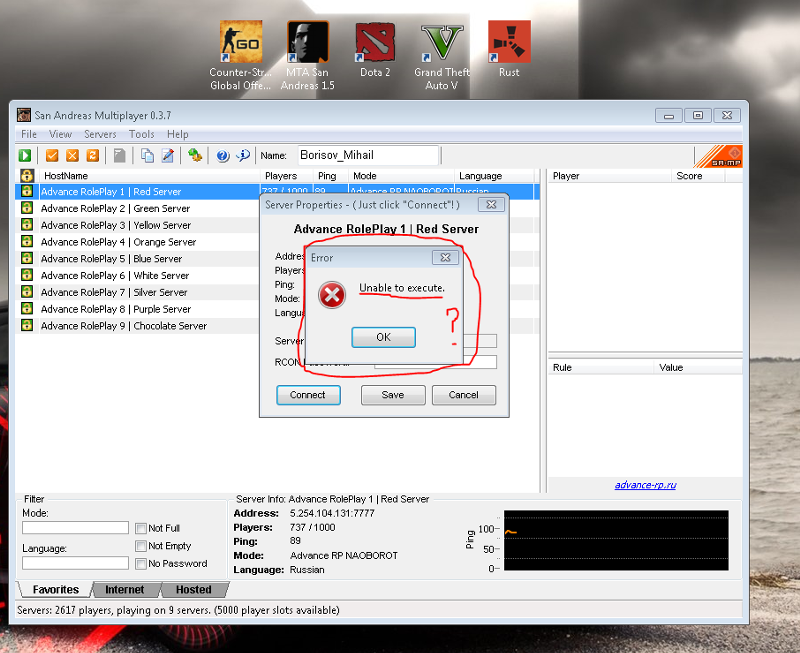Viewport: 800px width, 653px height.
Task: Switch to the Hosted tab
Action: (193, 590)
